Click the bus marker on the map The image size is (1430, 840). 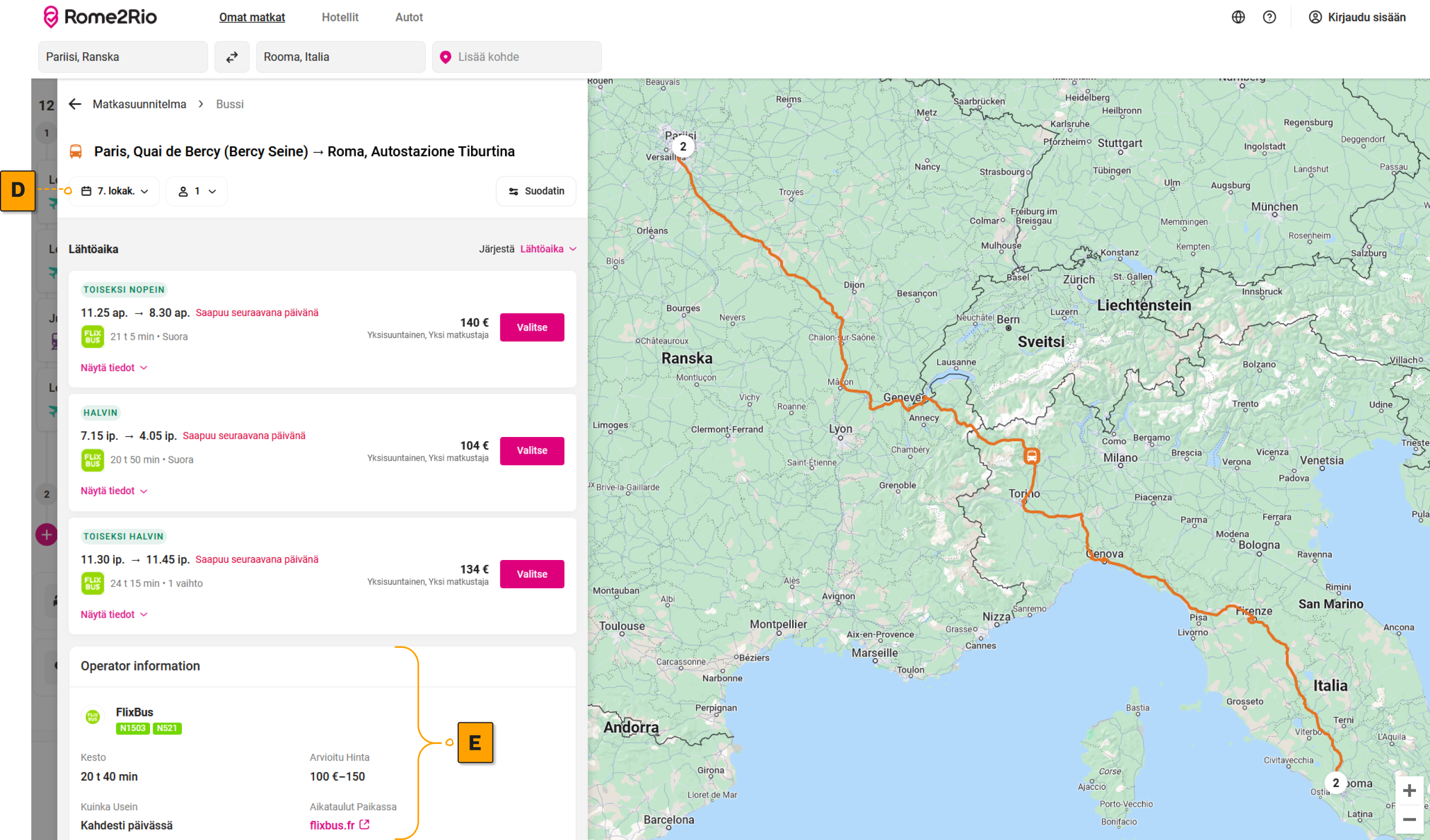pyautogui.click(x=1031, y=456)
